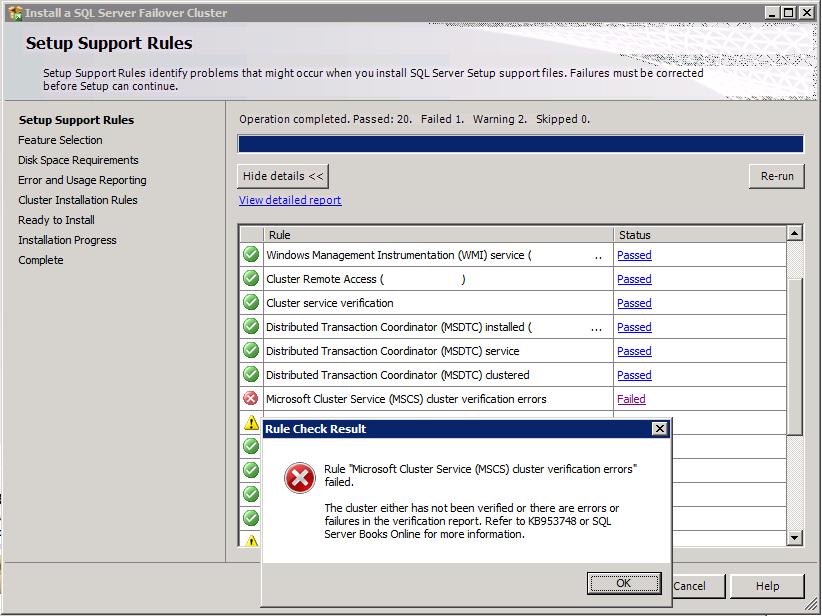Click green check icon beside MSDTC installed rule

251,327
